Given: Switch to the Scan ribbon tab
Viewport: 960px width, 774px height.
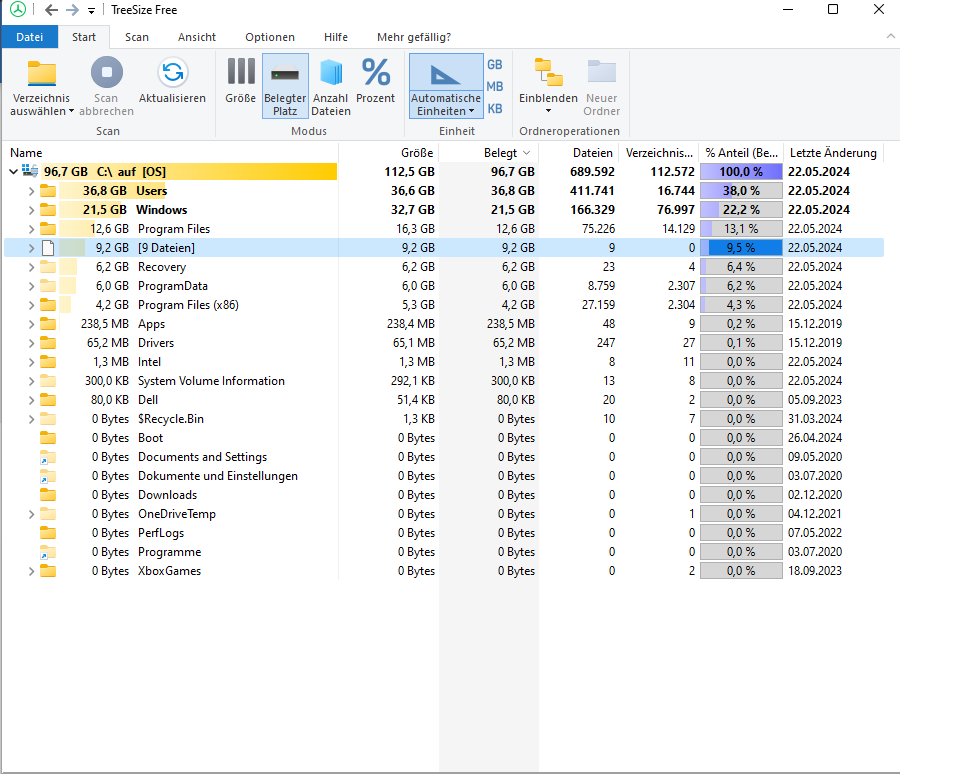Looking at the screenshot, I should click(137, 37).
